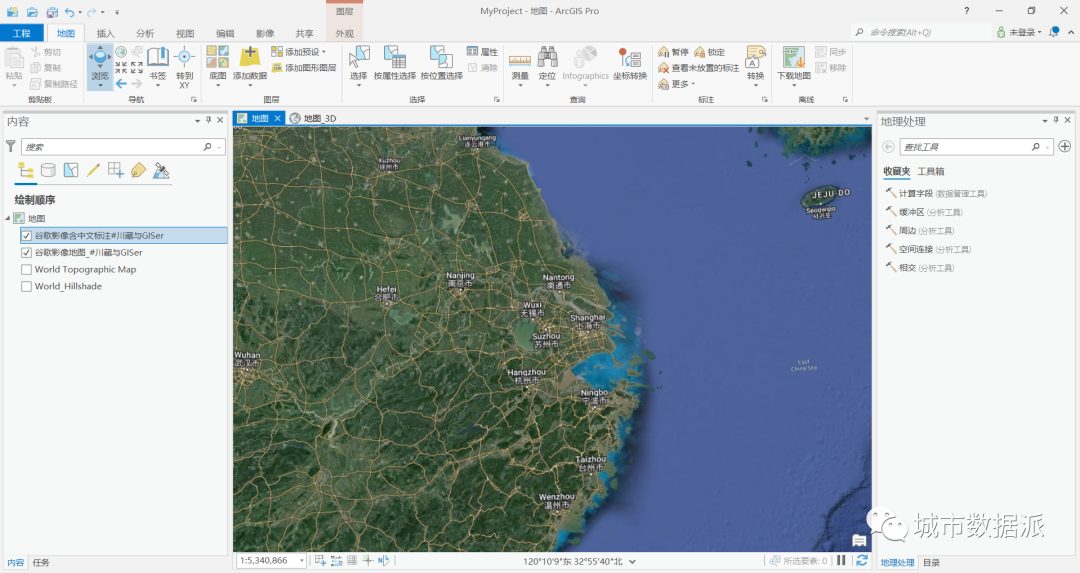Open 按位置选择 select by location
Image resolution: width=1080 pixels, height=573 pixels.
[441, 63]
